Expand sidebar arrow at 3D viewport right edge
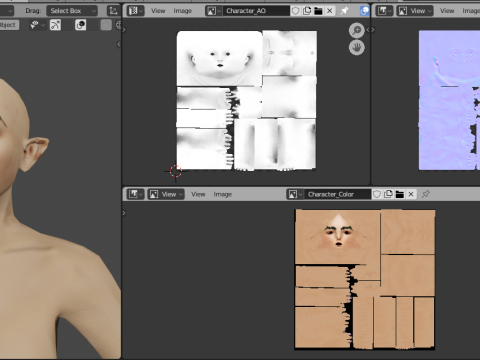Viewport: 480px width, 360px height. click(x=119, y=44)
